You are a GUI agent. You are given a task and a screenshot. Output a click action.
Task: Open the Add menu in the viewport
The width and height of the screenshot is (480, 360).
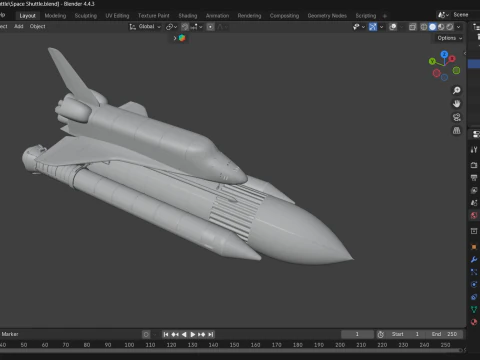click(x=19, y=26)
